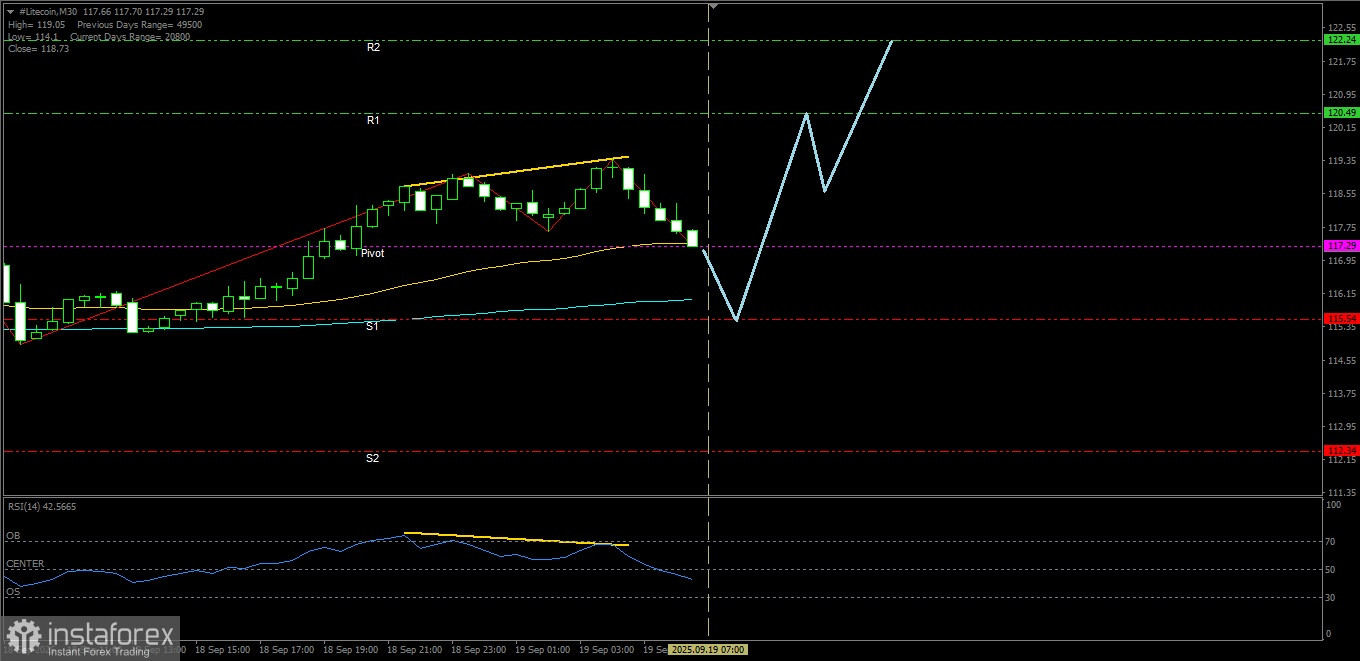The width and height of the screenshot is (1360, 661).
Task: Click 70 on the RSI scale
Action: [1331, 541]
